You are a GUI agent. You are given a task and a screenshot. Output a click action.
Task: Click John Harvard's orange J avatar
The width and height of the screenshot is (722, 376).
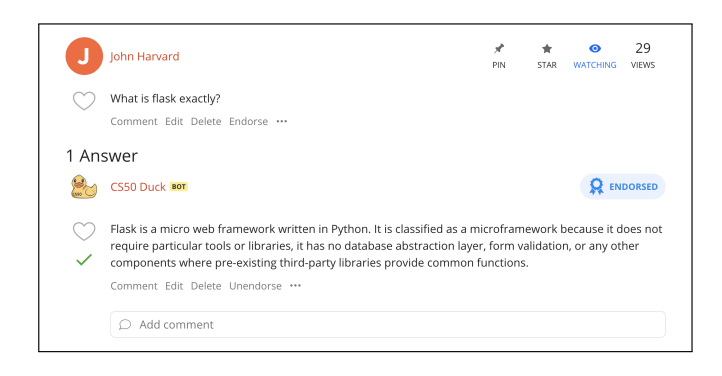click(84, 56)
